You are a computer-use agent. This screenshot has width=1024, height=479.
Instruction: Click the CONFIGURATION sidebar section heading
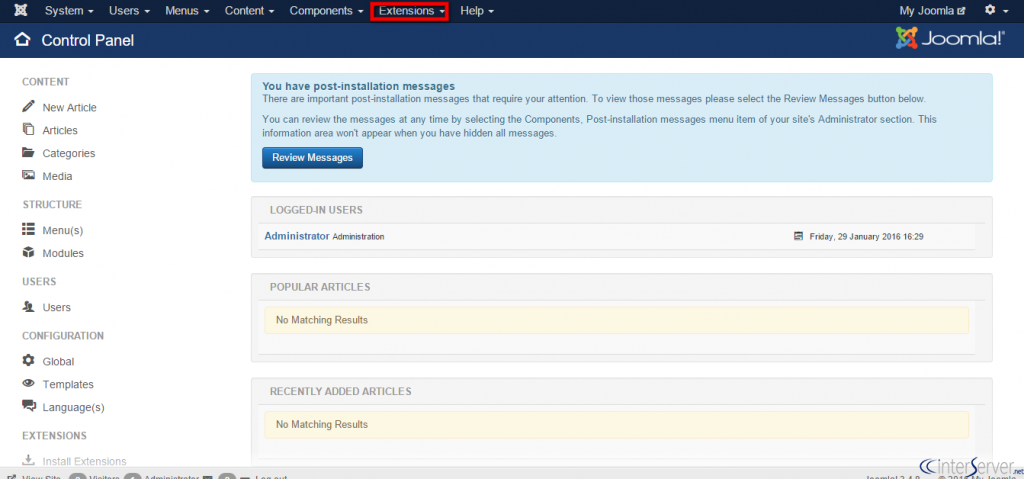point(63,336)
